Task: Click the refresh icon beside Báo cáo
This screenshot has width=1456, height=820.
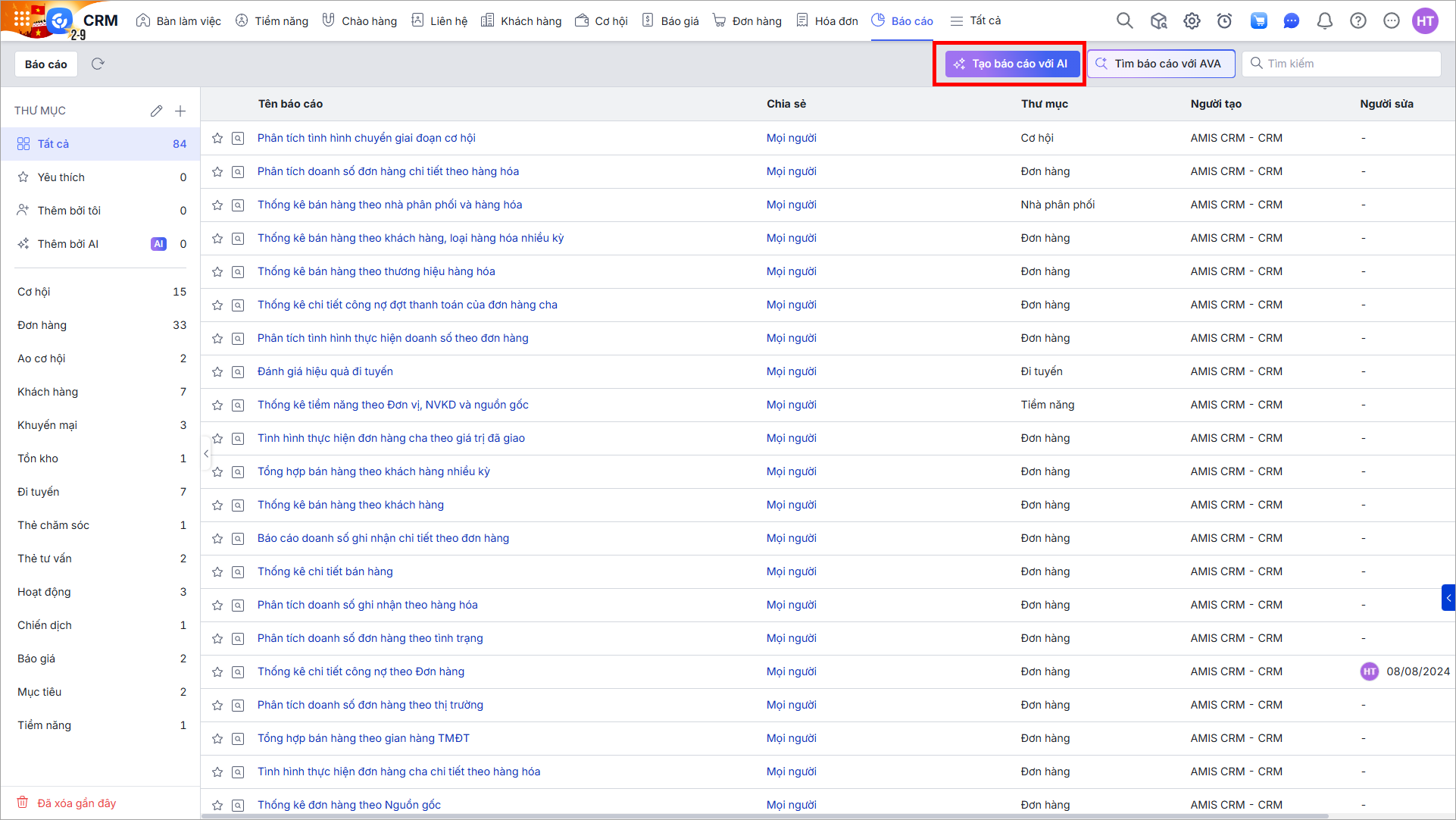Action: (98, 64)
